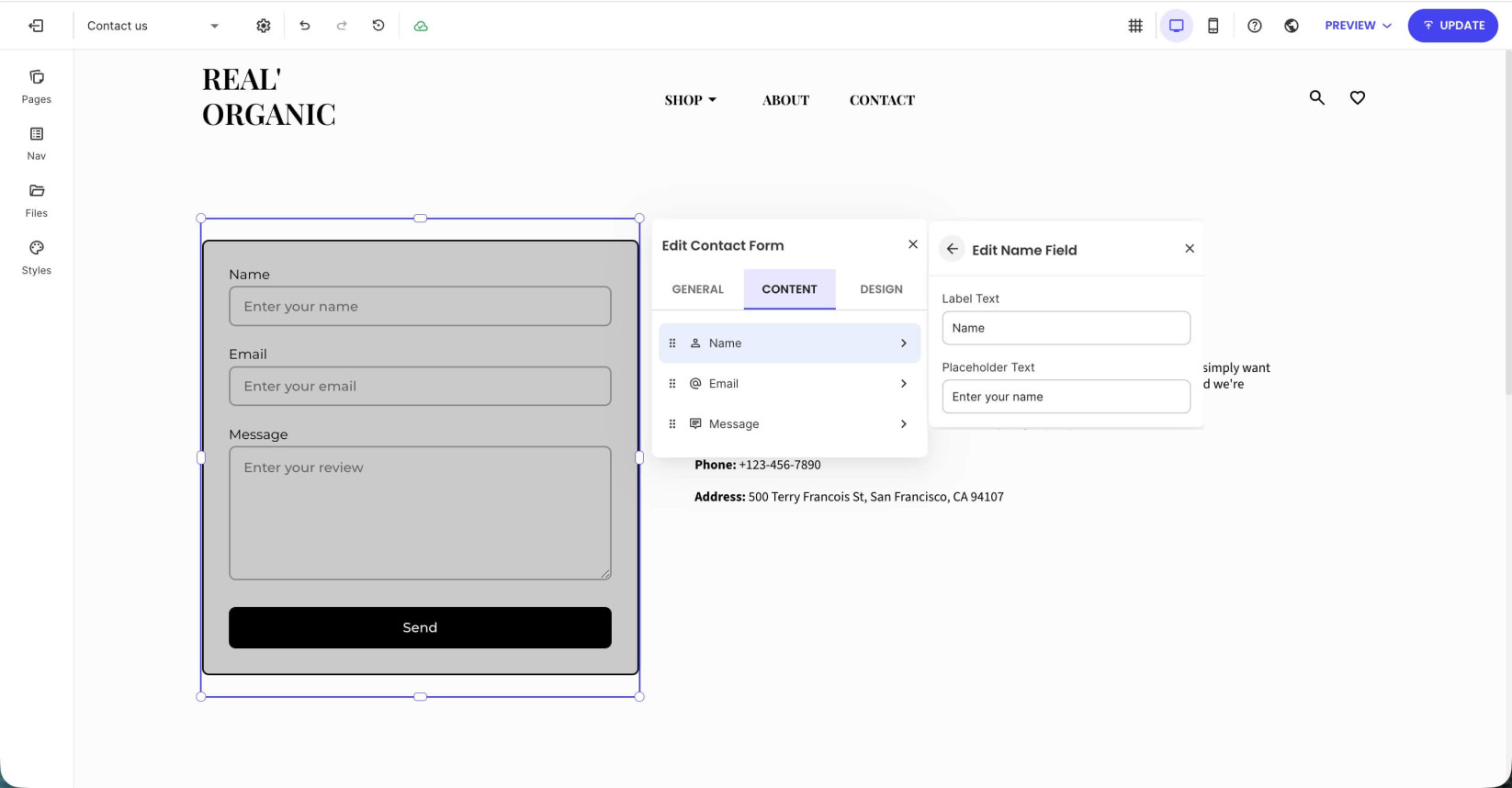Click drag handle of Name row
The width and height of the screenshot is (1512, 788).
tap(672, 343)
